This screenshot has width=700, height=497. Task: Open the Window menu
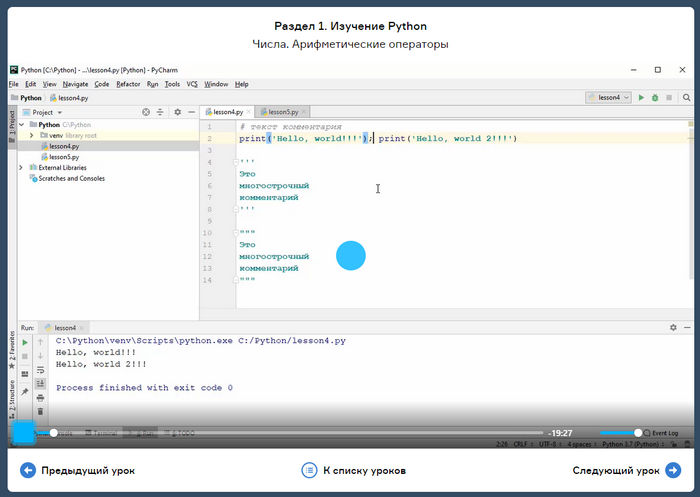tap(216, 84)
